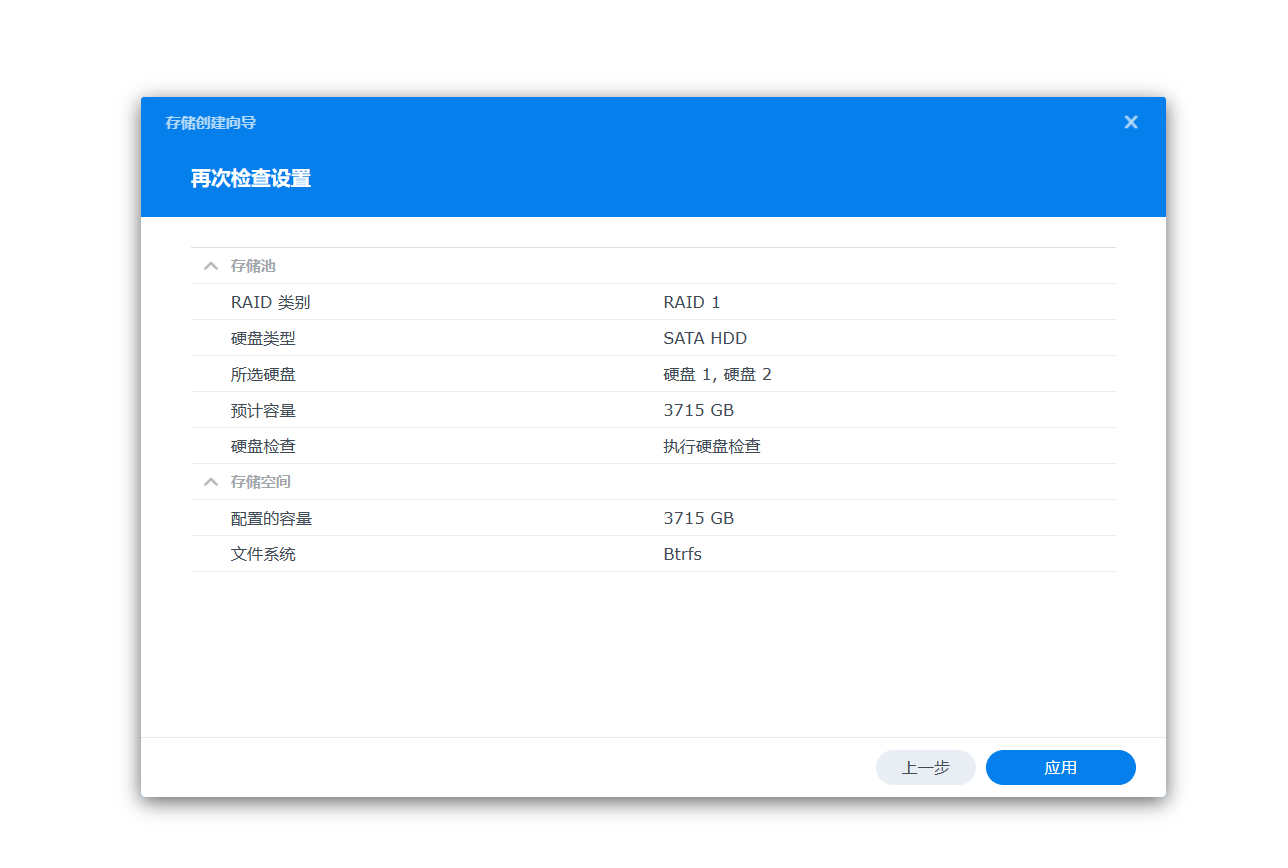
Task: Select the 存储空间 section heading
Action: [x=261, y=482]
